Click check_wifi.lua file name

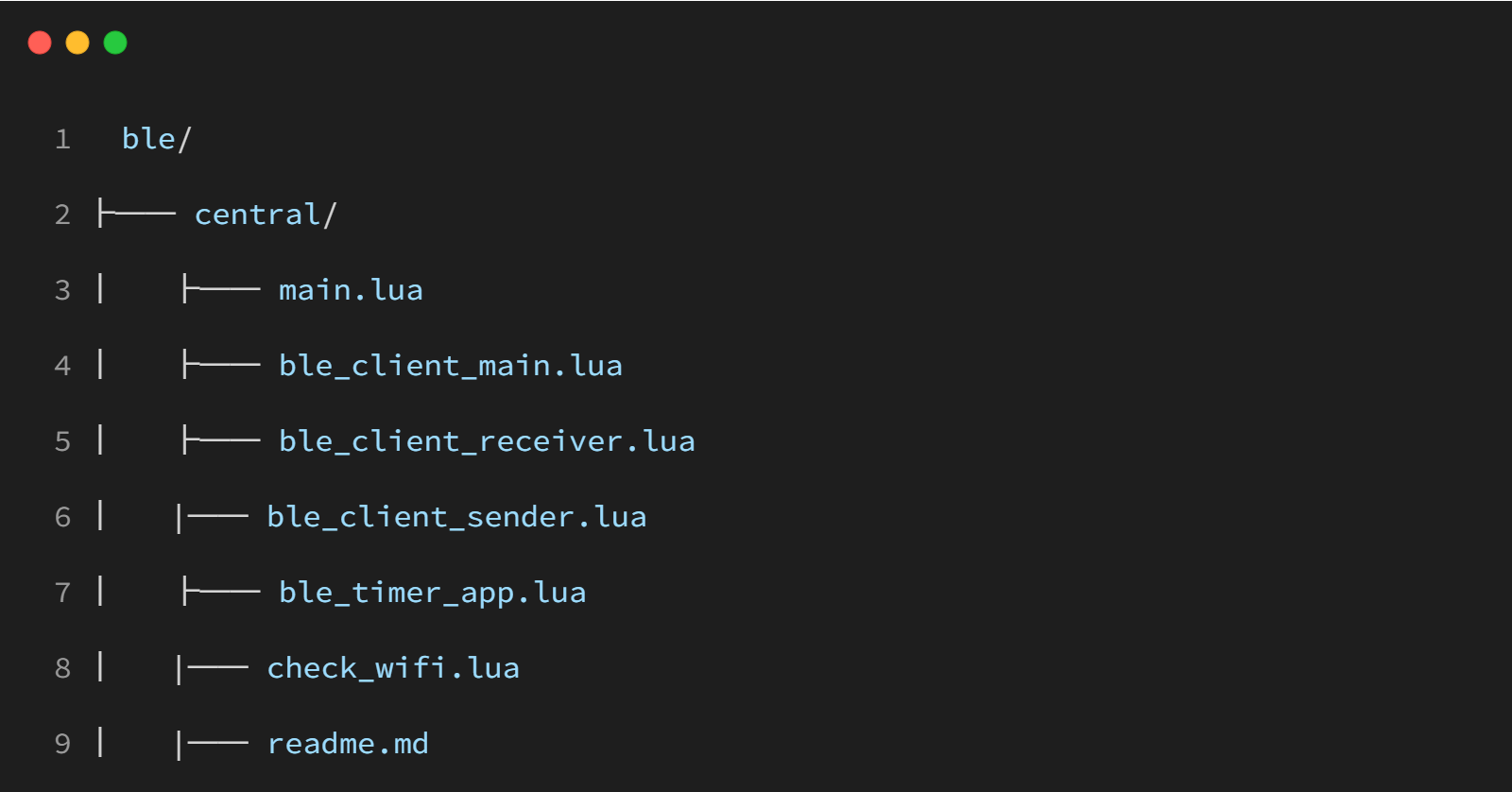(x=393, y=668)
